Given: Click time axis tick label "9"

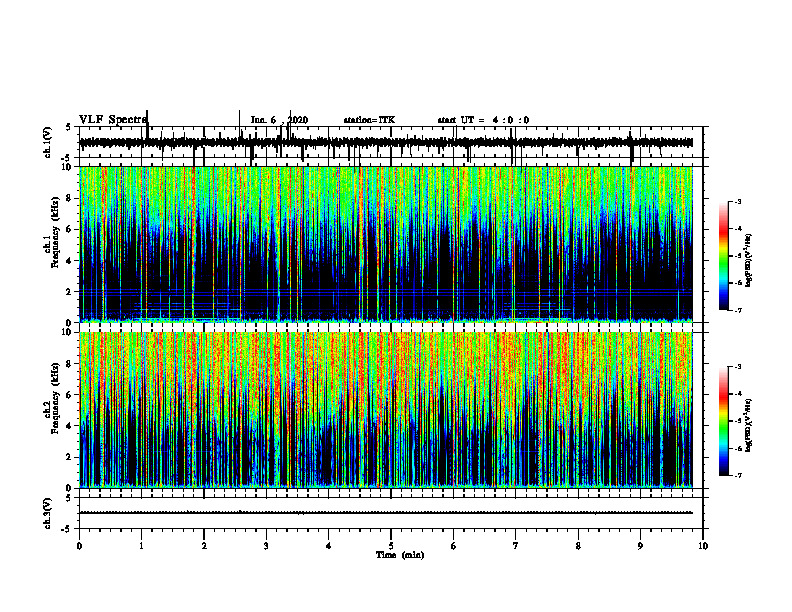Looking at the screenshot, I should pyautogui.click(x=640, y=546).
